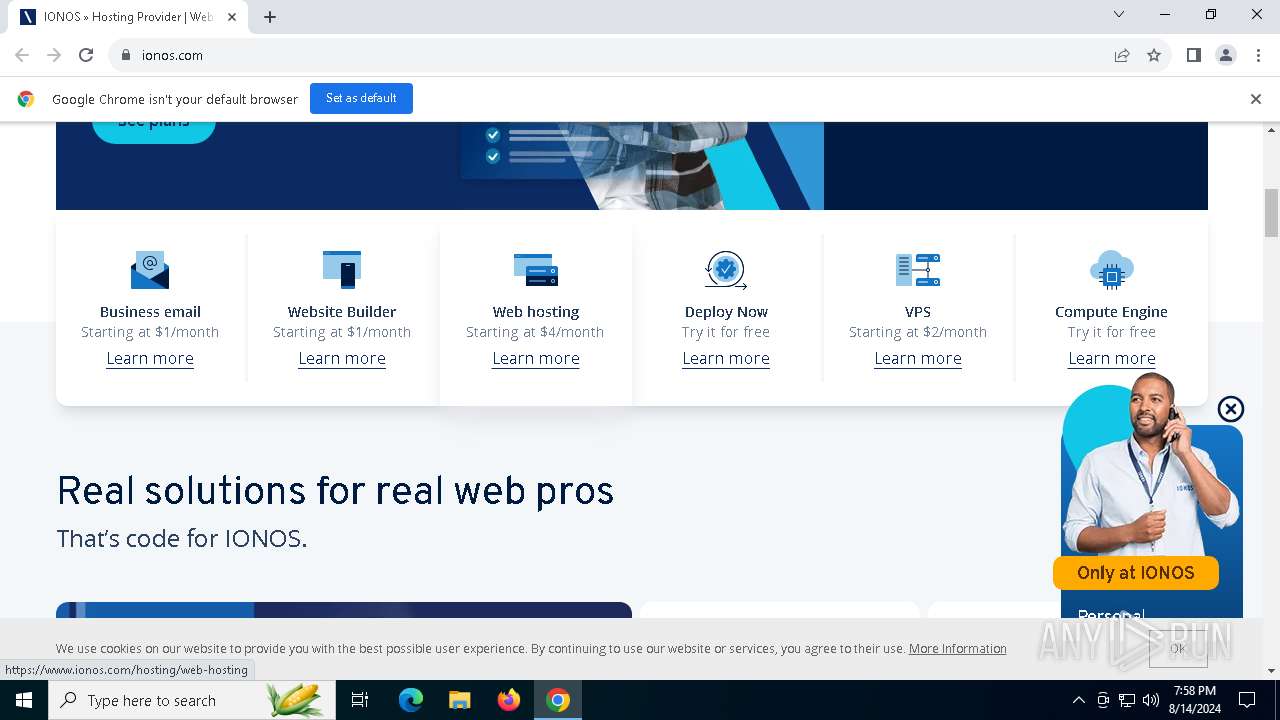Open the tab search dropdown
Viewport: 1280px width, 720px height.
pos(1119,14)
